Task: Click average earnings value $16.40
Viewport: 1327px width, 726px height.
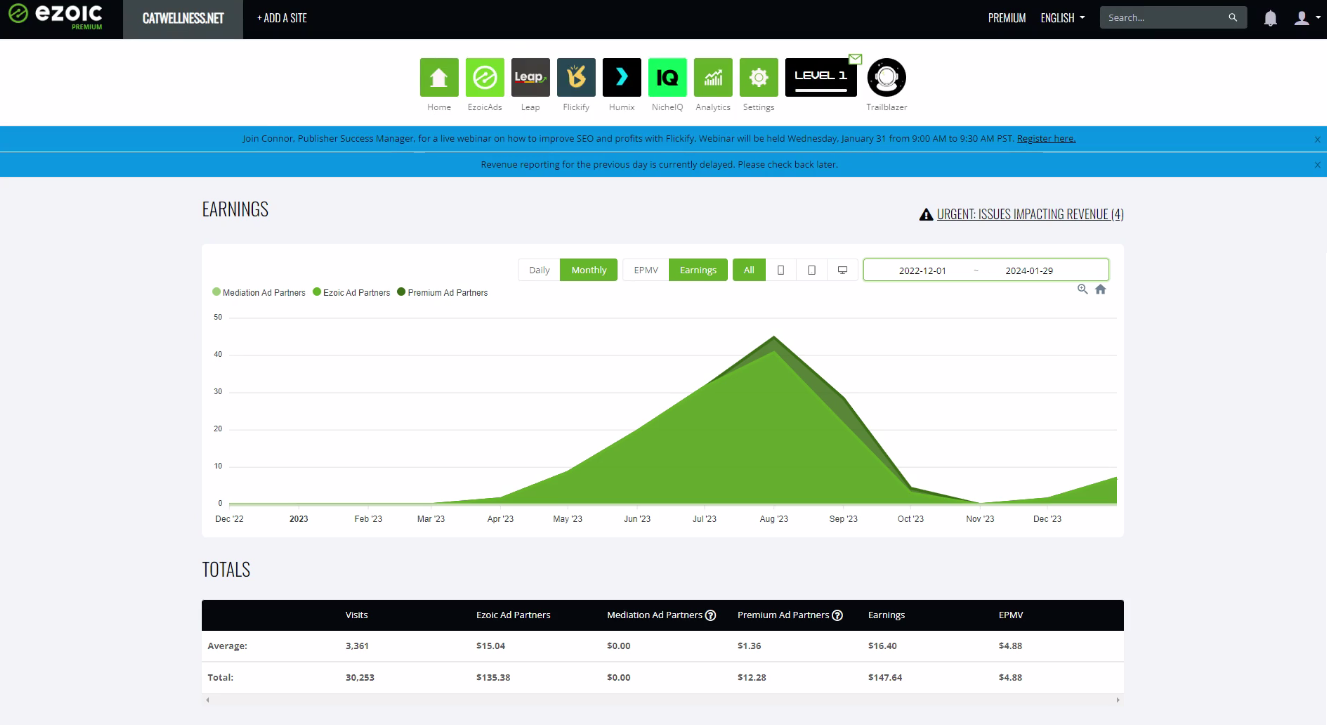Action: pyautogui.click(x=882, y=646)
